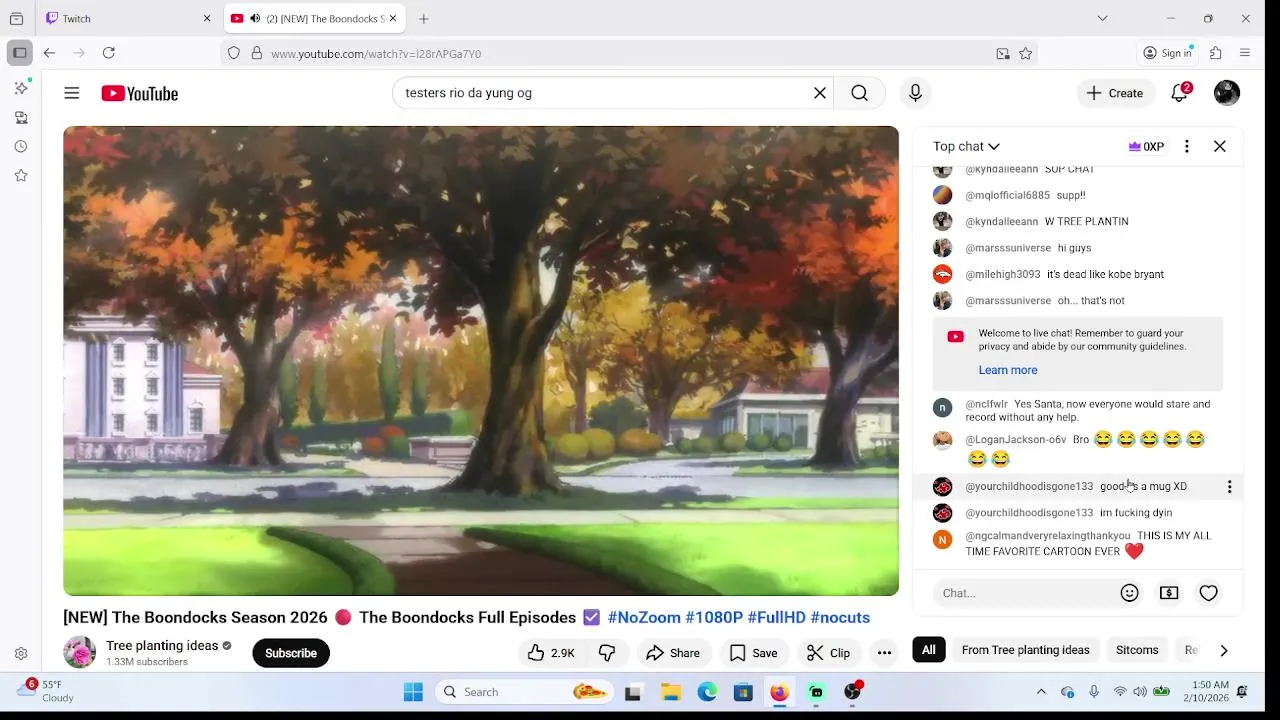Screen dimensions: 1280x720
Task: Open options for yourchildhoodisgone133 mug message
Action: [1229, 487]
